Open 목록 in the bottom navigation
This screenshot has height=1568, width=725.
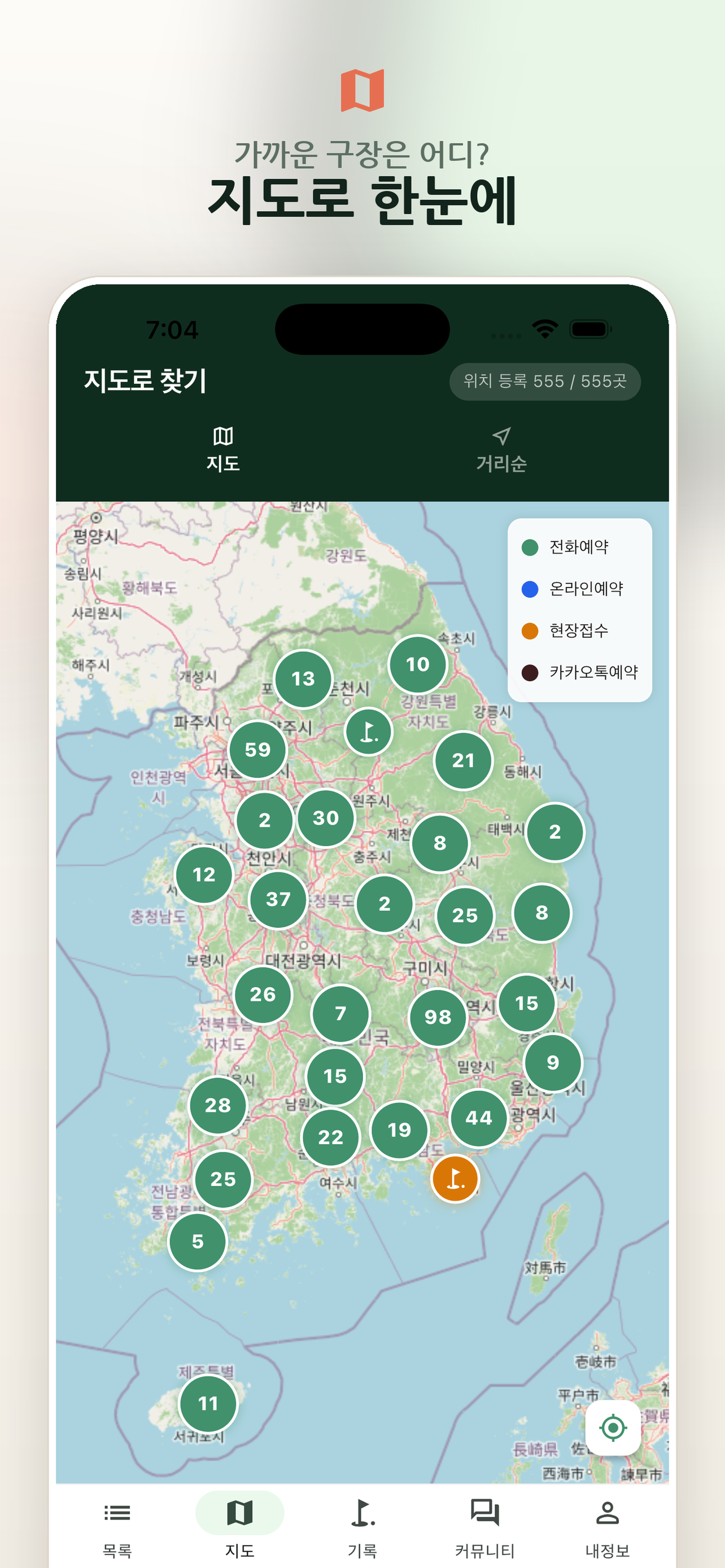pos(117,1526)
